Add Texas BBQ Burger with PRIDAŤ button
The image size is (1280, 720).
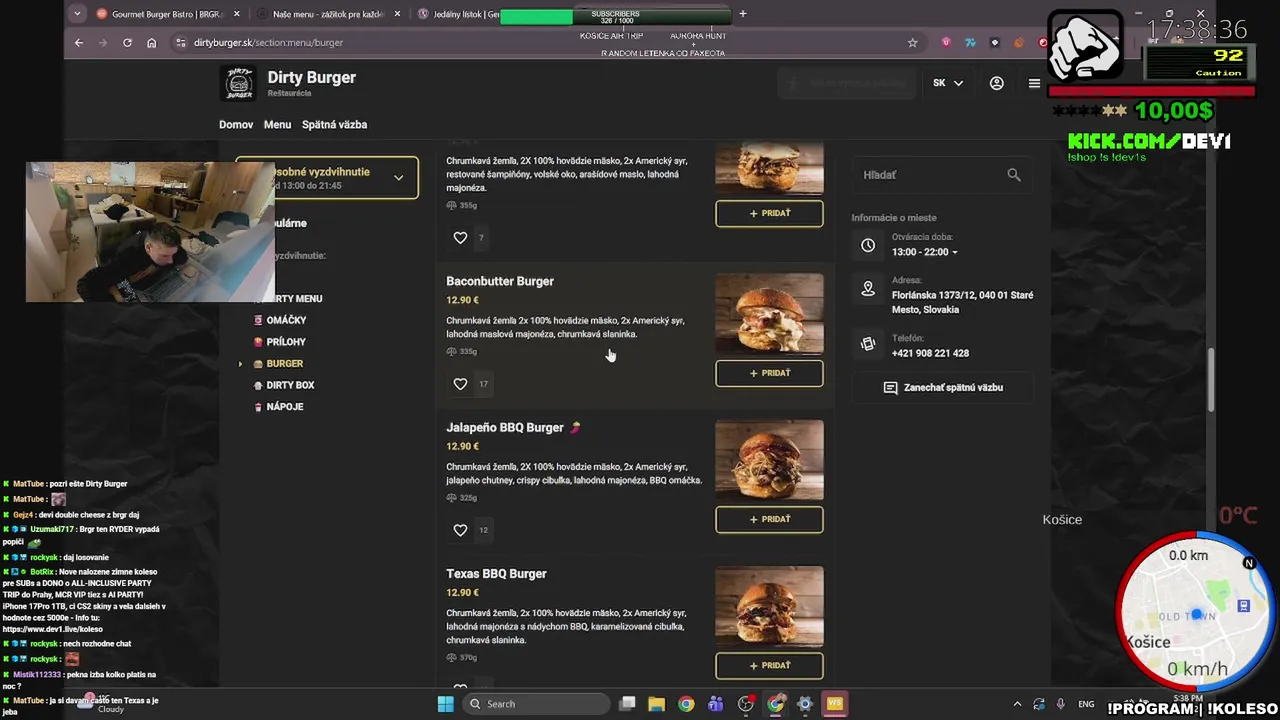(x=769, y=665)
